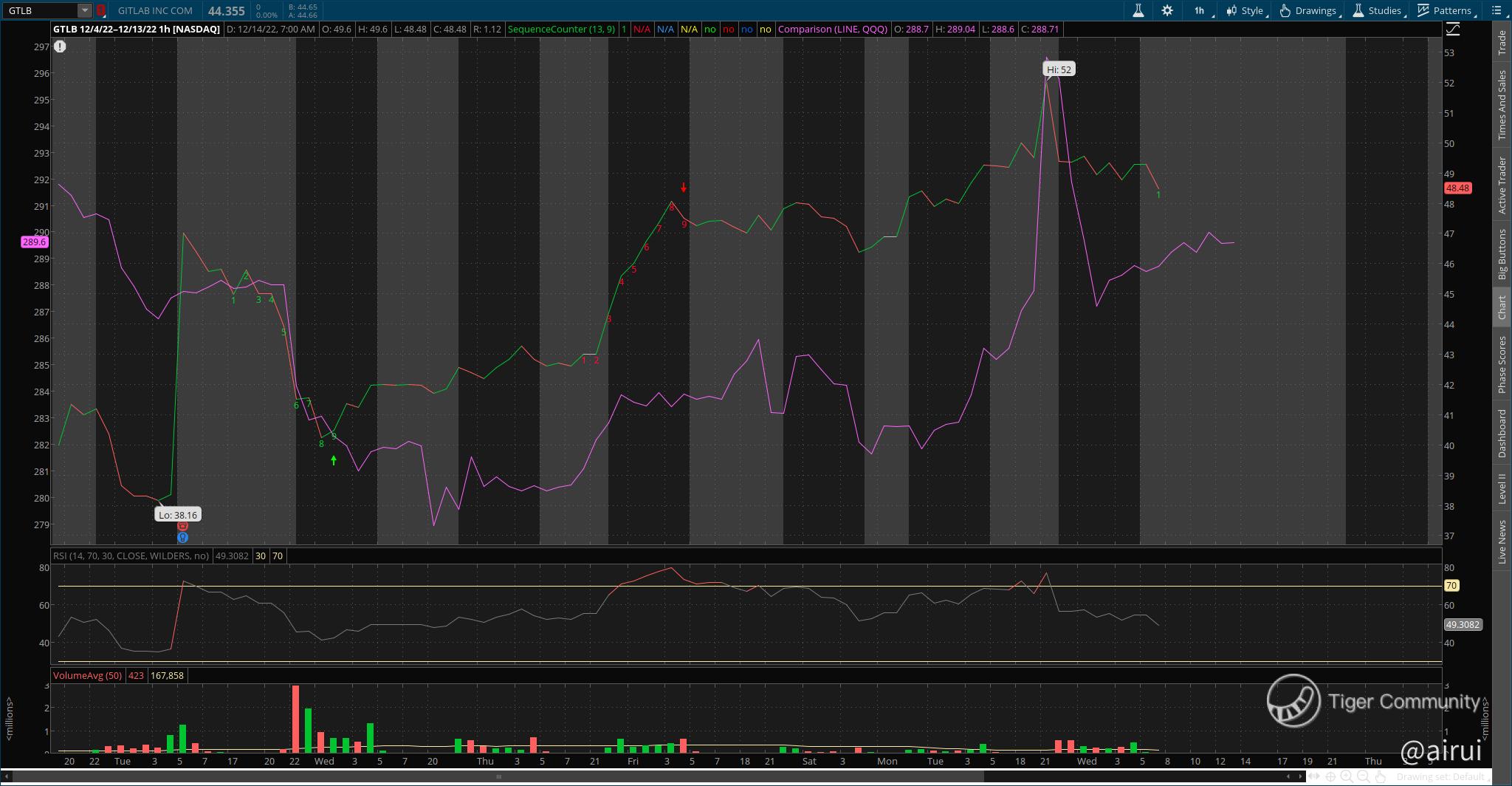This screenshot has height=786, width=1512.
Task: Click the Studies button
Action: tap(1378, 10)
